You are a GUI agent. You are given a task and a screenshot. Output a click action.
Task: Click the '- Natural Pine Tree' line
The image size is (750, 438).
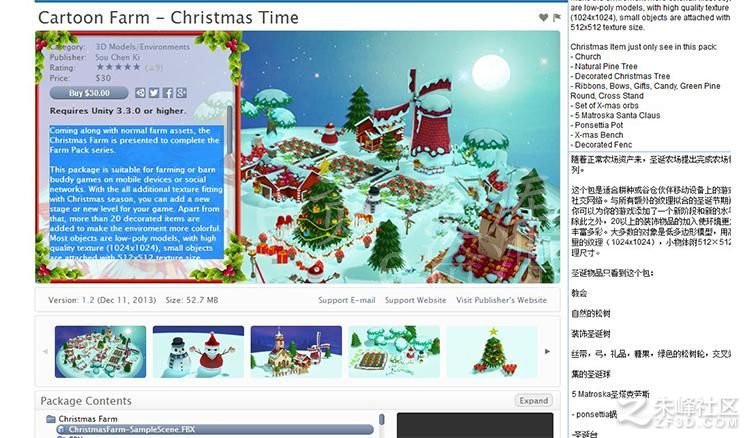point(604,66)
